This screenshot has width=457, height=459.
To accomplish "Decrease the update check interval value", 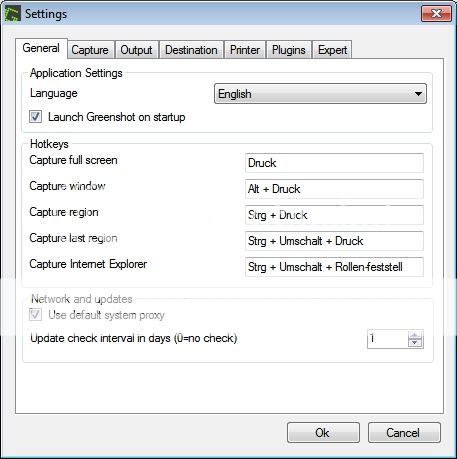I will coord(415,343).
